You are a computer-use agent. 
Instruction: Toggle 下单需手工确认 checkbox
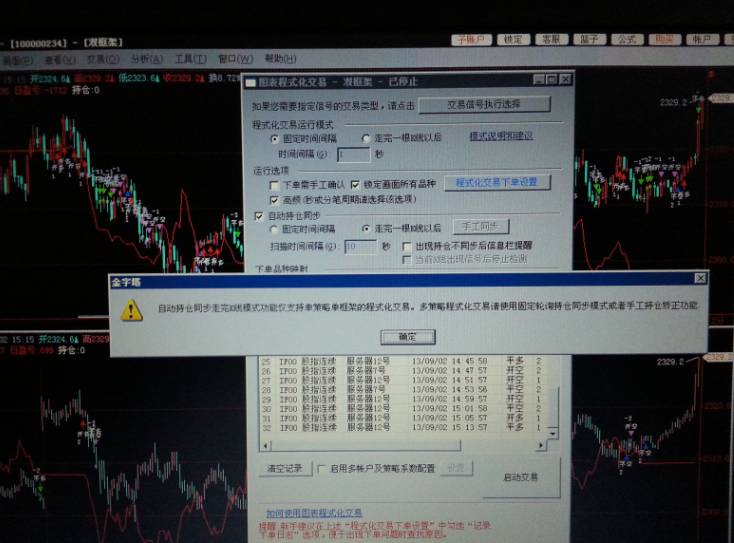[274, 185]
